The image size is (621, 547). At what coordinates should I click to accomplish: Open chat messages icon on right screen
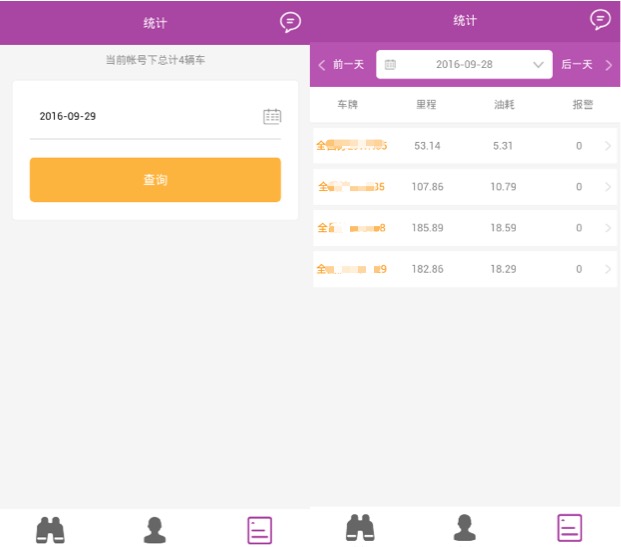click(x=600, y=20)
